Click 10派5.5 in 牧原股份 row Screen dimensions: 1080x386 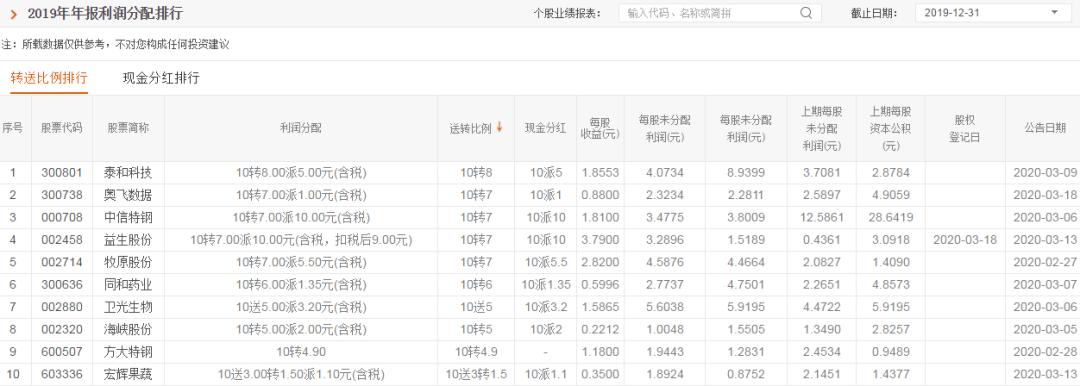546,263
